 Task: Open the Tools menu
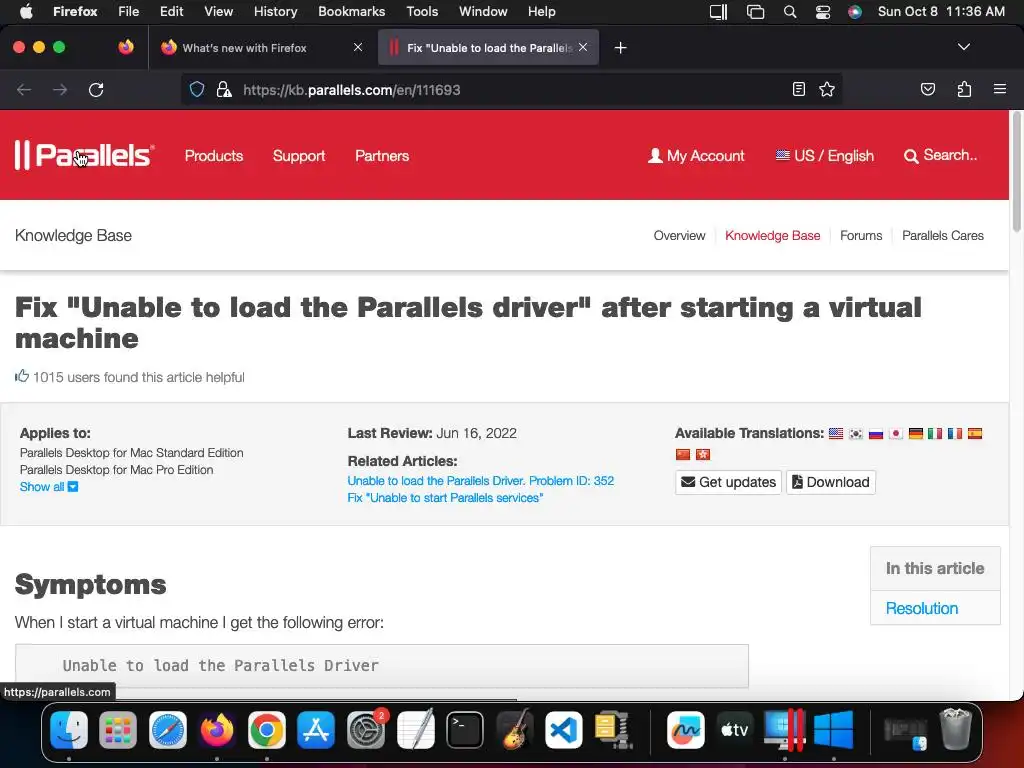pos(422,11)
